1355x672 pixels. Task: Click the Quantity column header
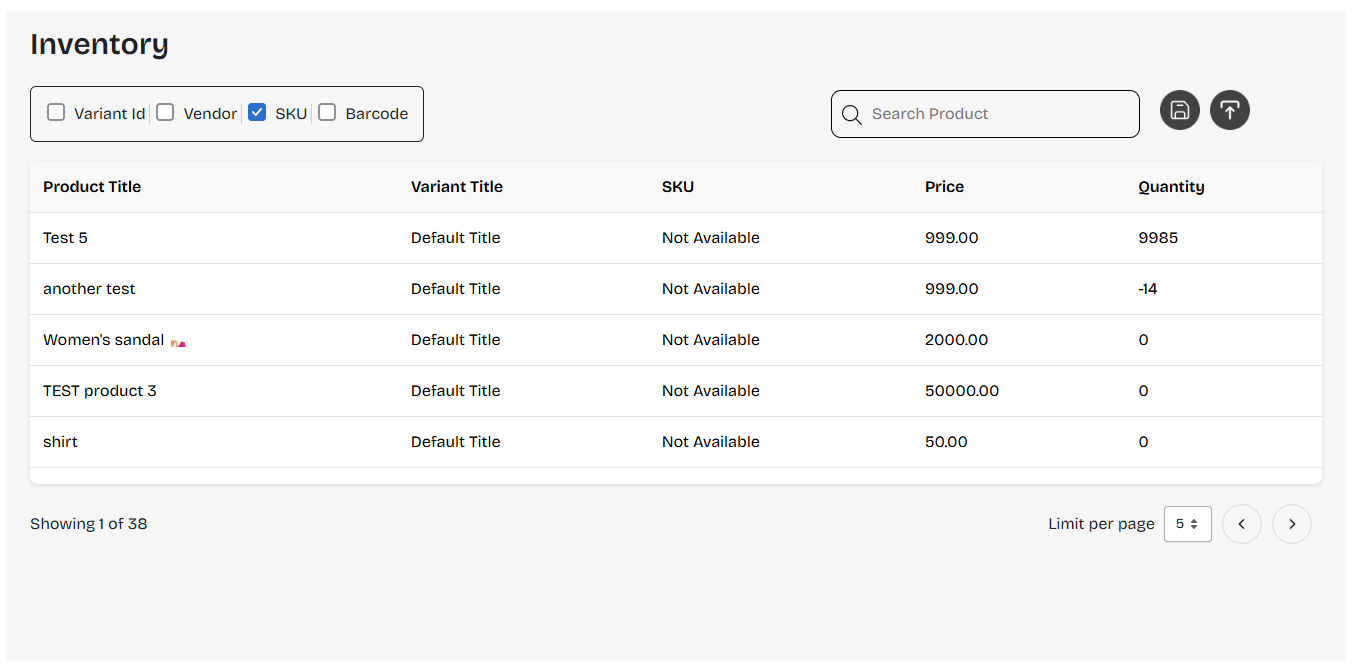[1171, 187]
